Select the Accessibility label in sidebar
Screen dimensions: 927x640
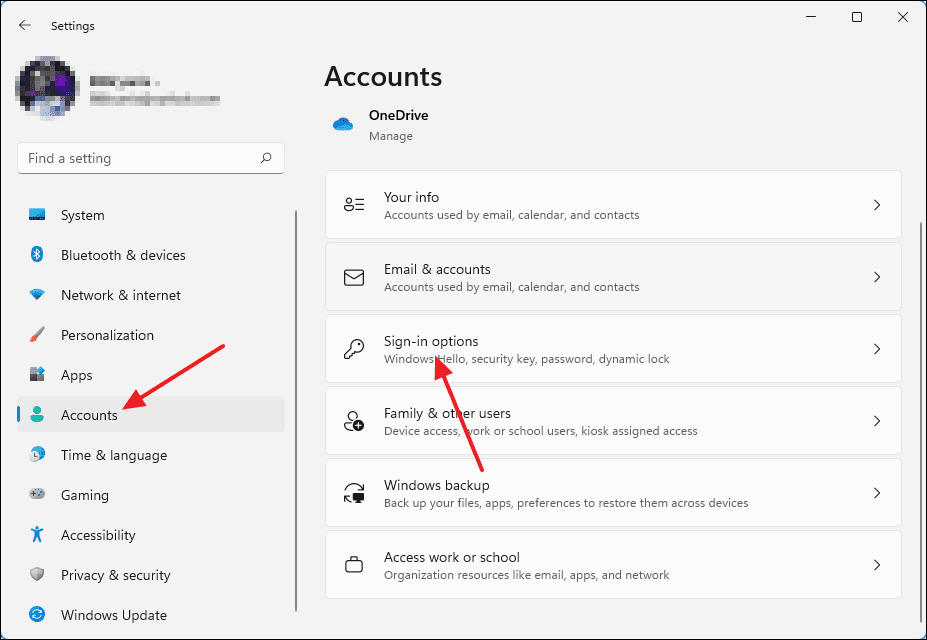98,535
